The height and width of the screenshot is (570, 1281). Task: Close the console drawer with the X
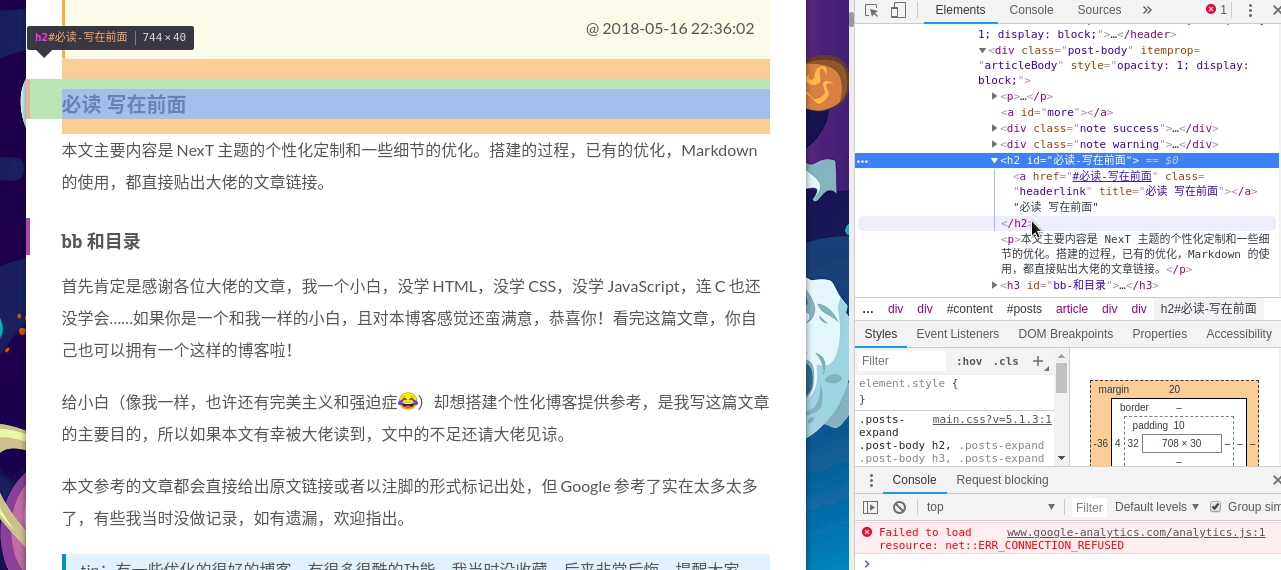(x=1275, y=480)
